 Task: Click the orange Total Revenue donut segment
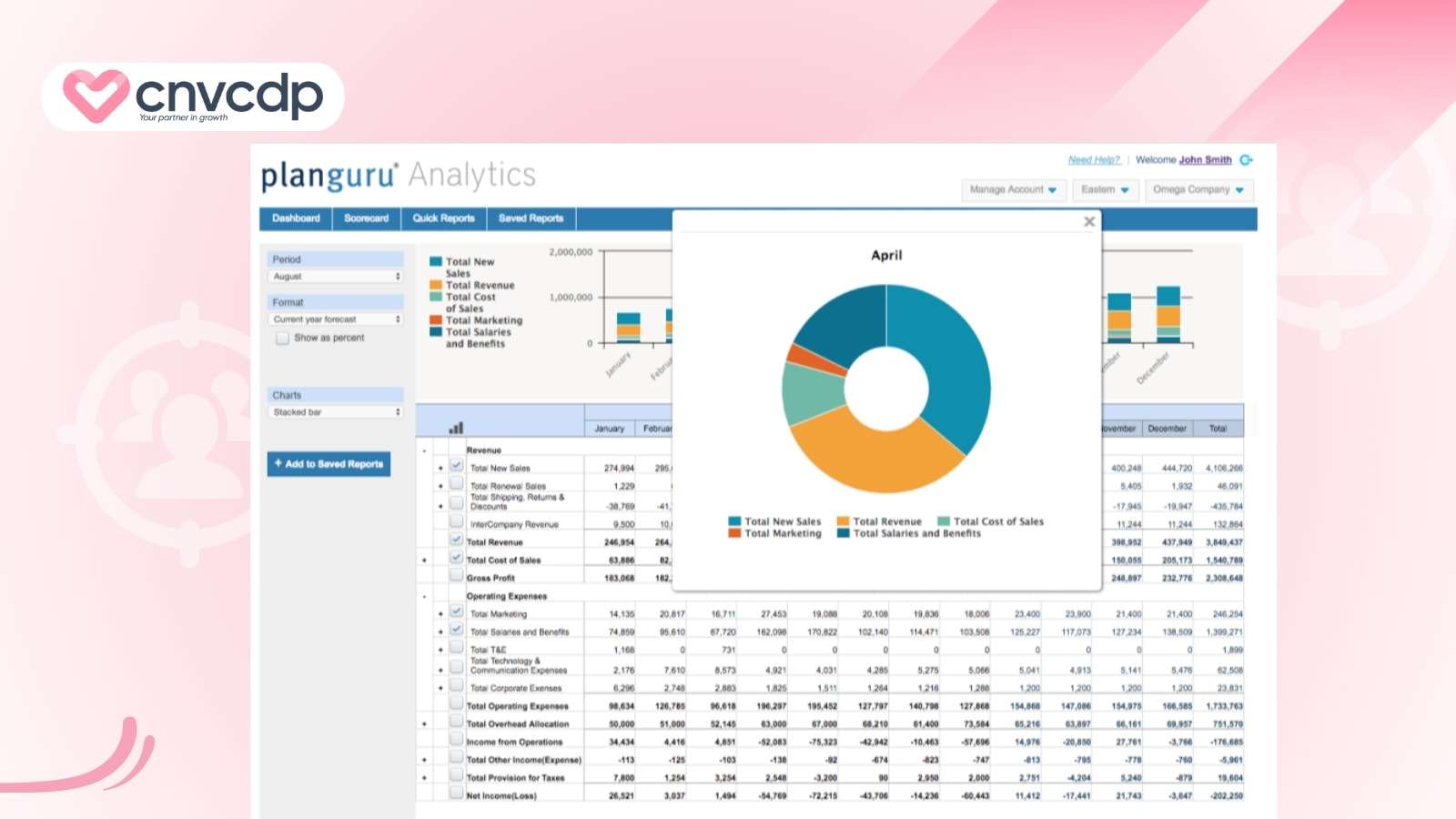(874, 455)
